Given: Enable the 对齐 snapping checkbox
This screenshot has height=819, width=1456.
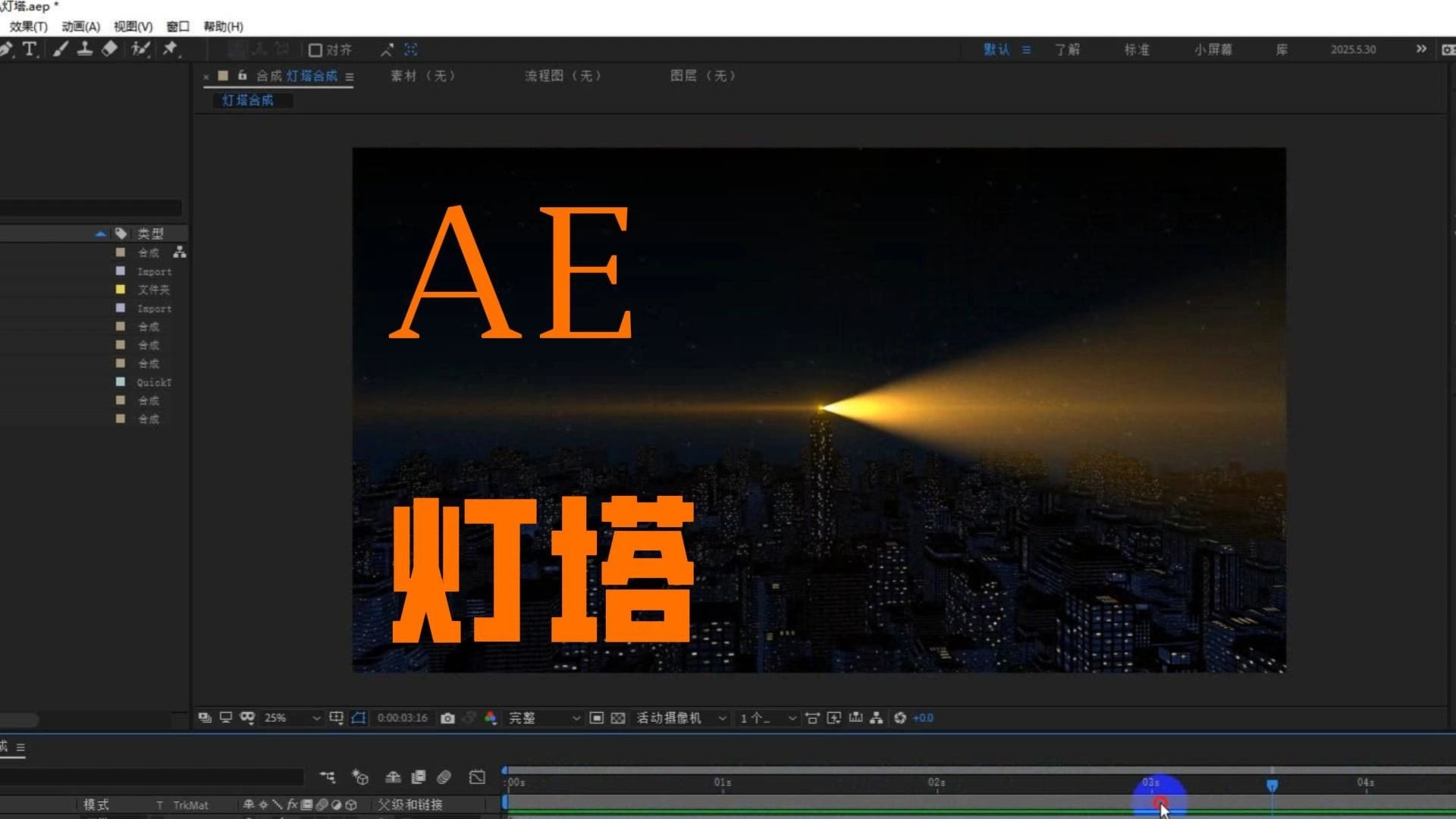Looking at the screenshot, I should 315,50.
